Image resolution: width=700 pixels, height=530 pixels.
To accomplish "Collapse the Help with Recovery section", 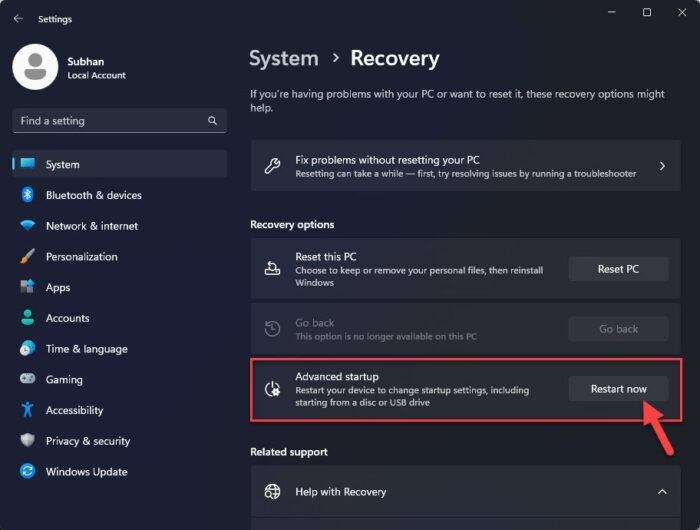I will tap(662, 492).
